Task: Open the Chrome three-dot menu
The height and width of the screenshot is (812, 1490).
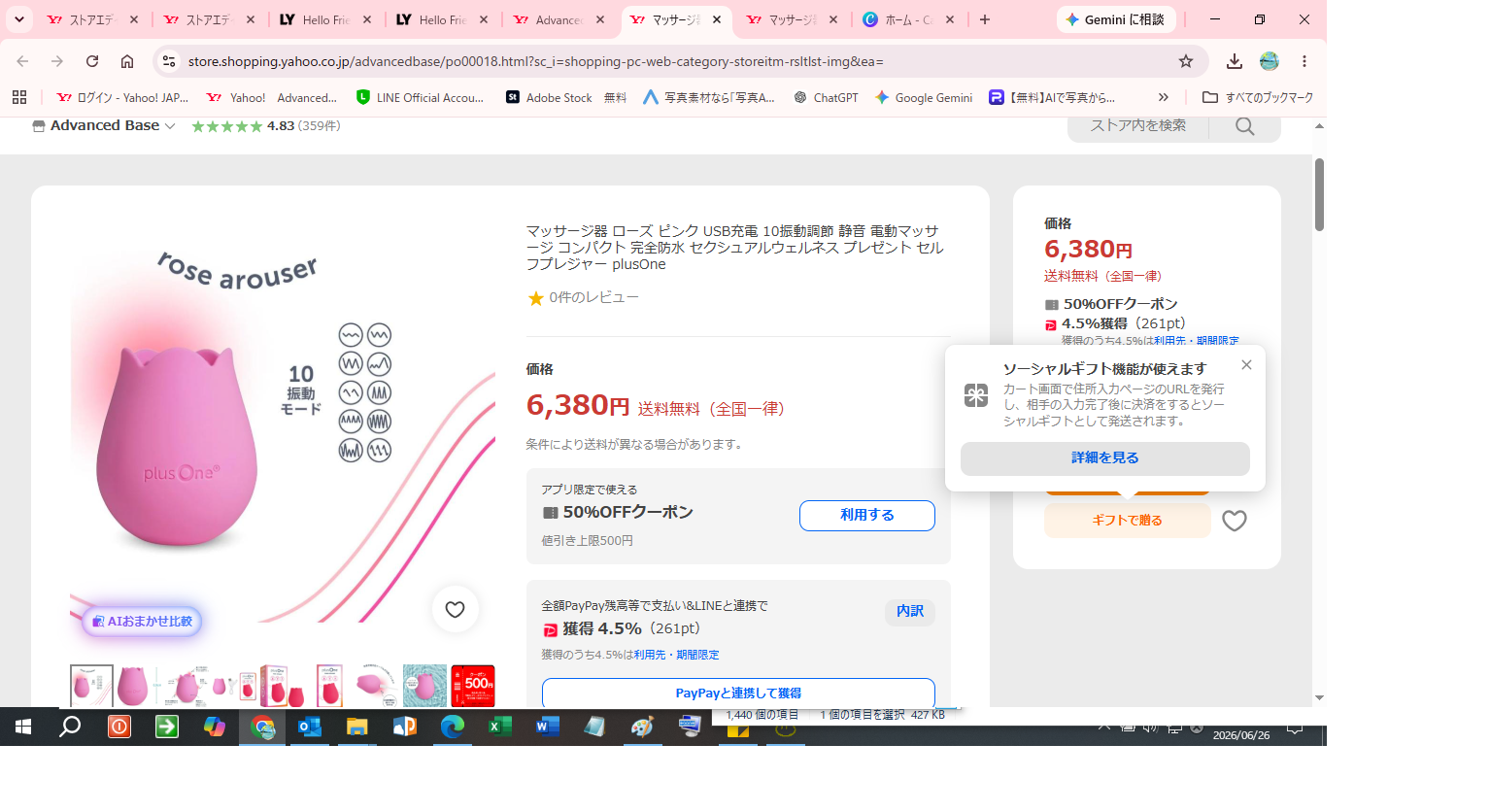Action: (1304, 61)
